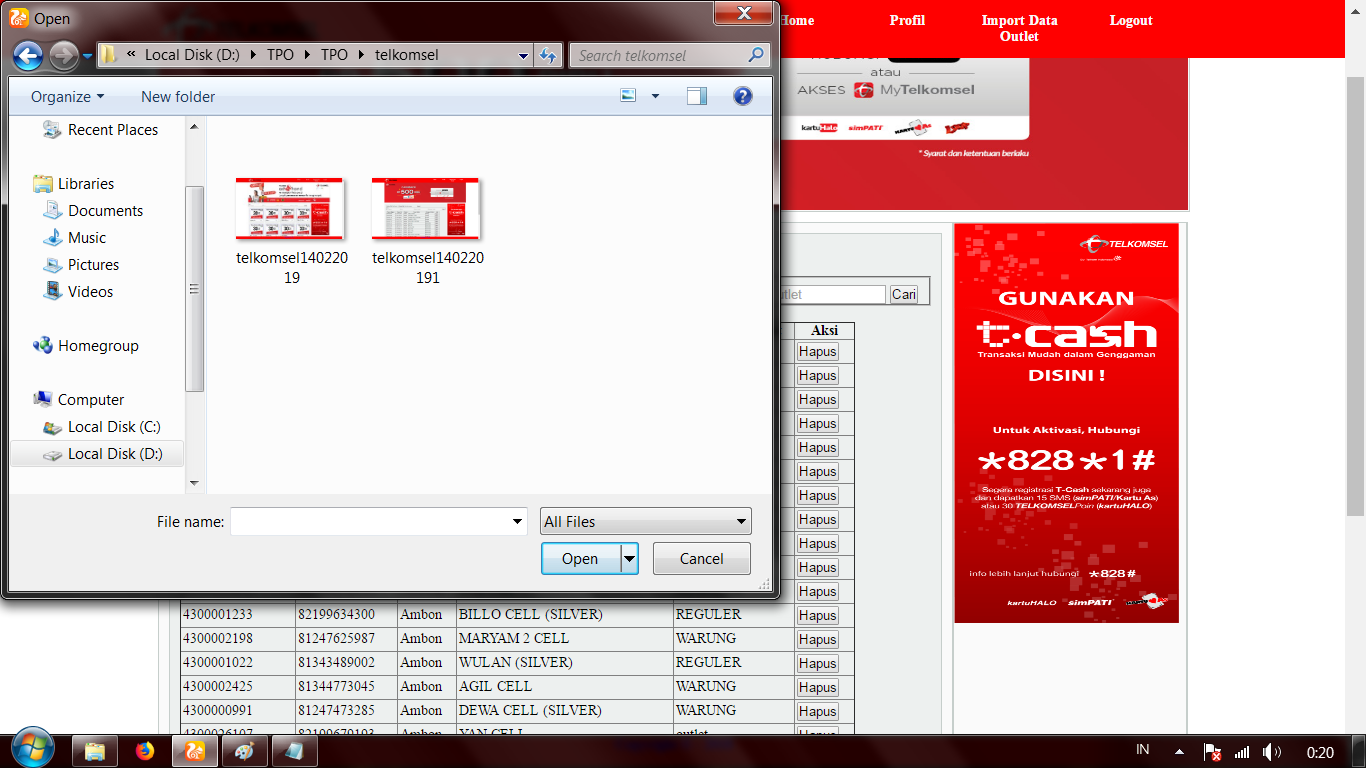Open the More options arrow beside view icon
The height and width of the screenshot is (768, 1366).
[x=656, y=96]
